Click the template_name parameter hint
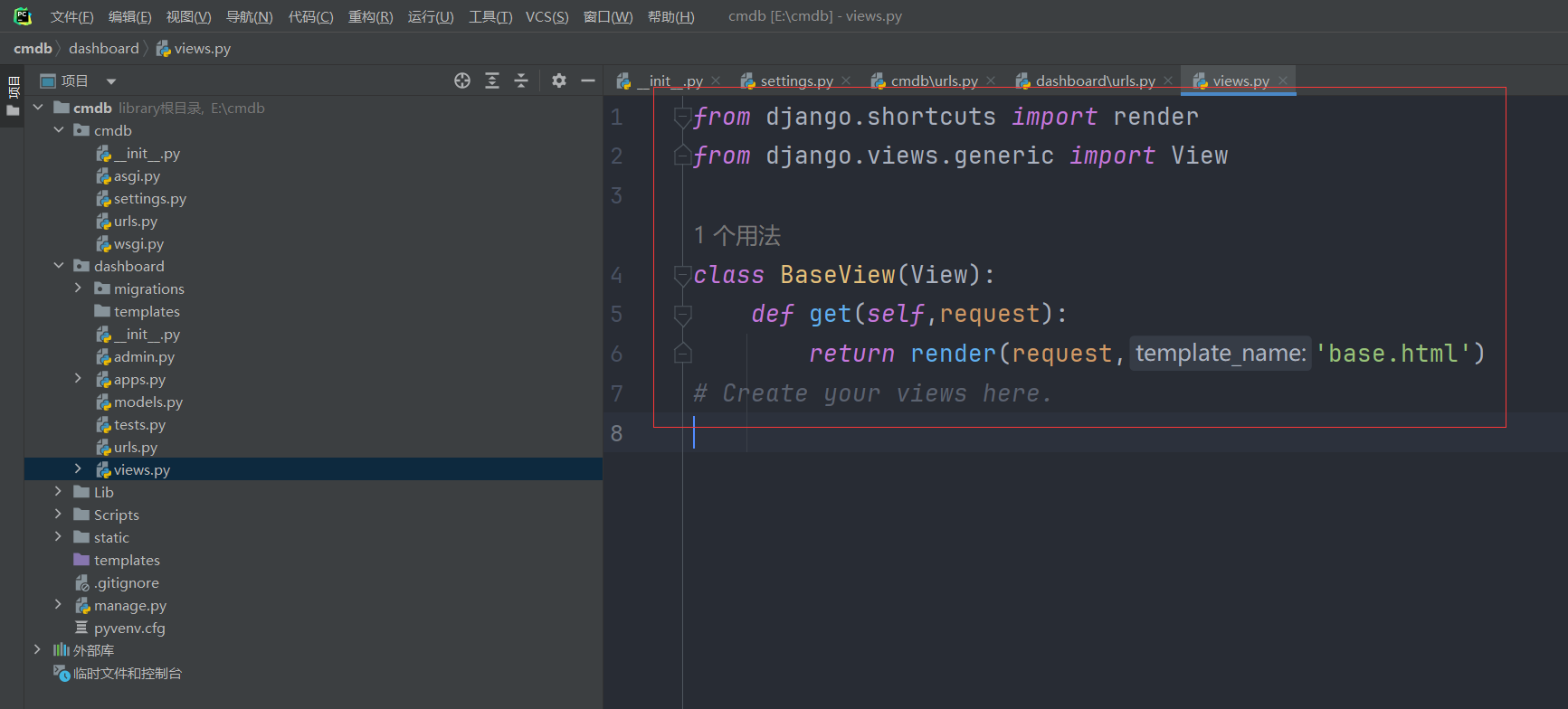1568x709 pixels. click(1221, 353)
